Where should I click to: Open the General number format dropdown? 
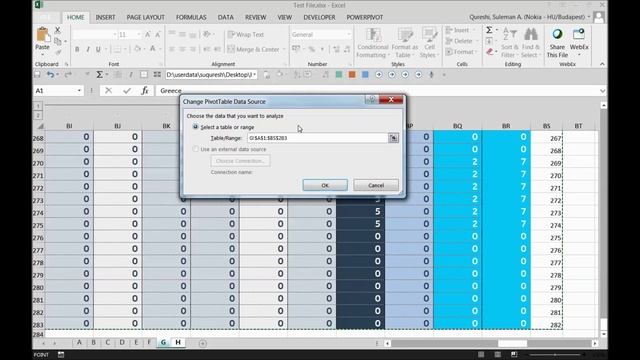pos(348,35)
